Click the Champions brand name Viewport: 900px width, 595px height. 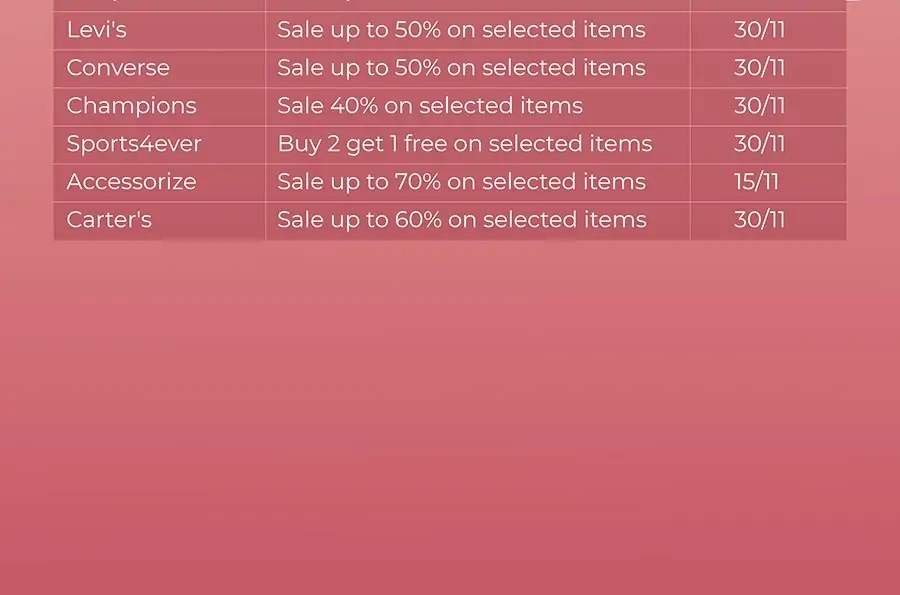[x=131, y=106]
